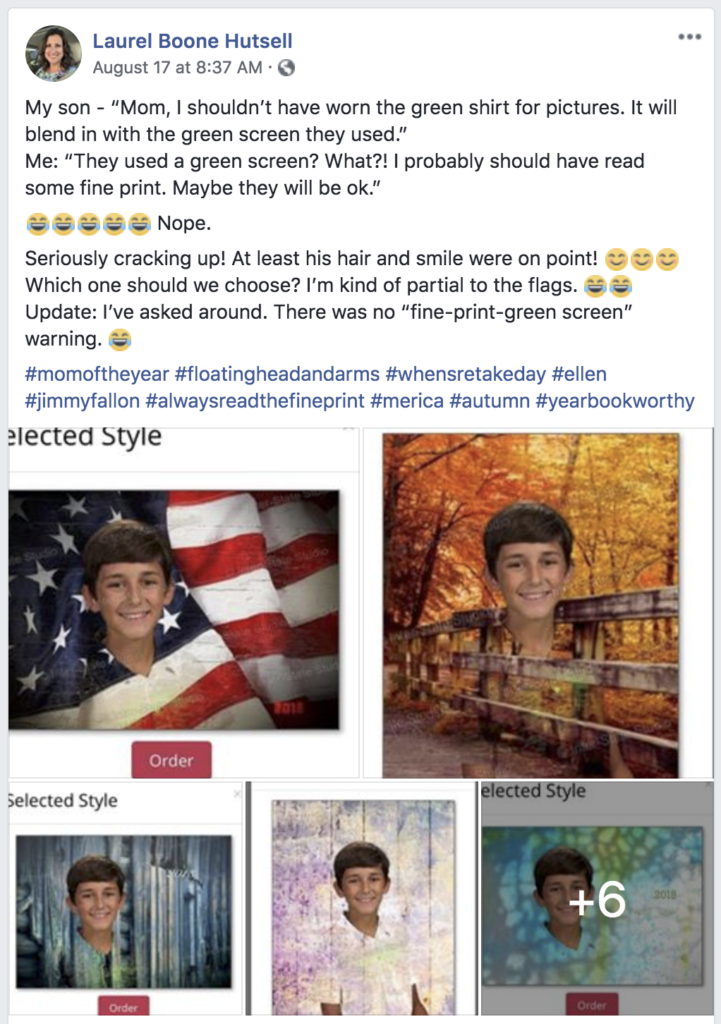The width and height of the screenshot is (721, 1024).
Task: Follow the #yearbookworthy hashtag
Action: click(615, 400)
